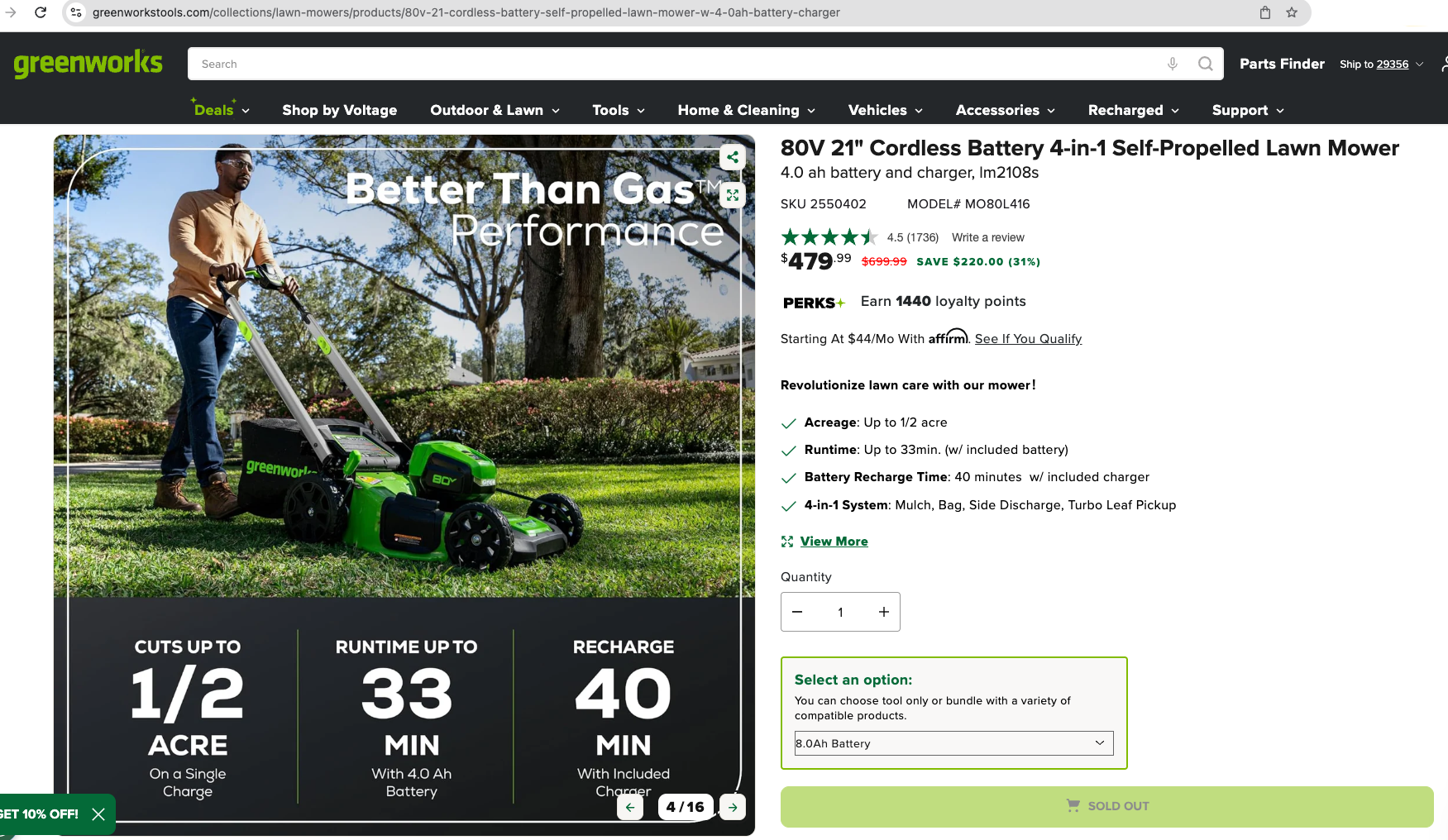Click Earn 1440 loyalty points text
This screenshot has height=840, width=1448.
click(x=943, y=302)
